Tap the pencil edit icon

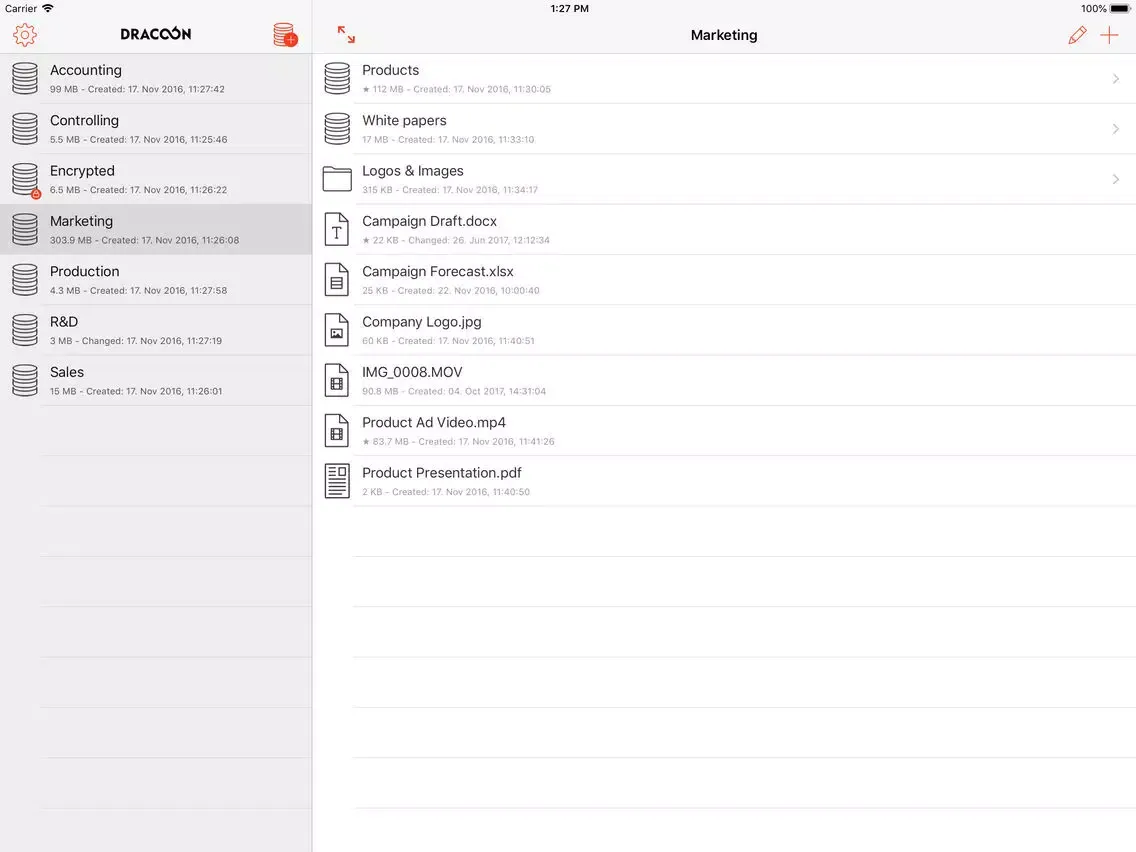pos(1077,35)
